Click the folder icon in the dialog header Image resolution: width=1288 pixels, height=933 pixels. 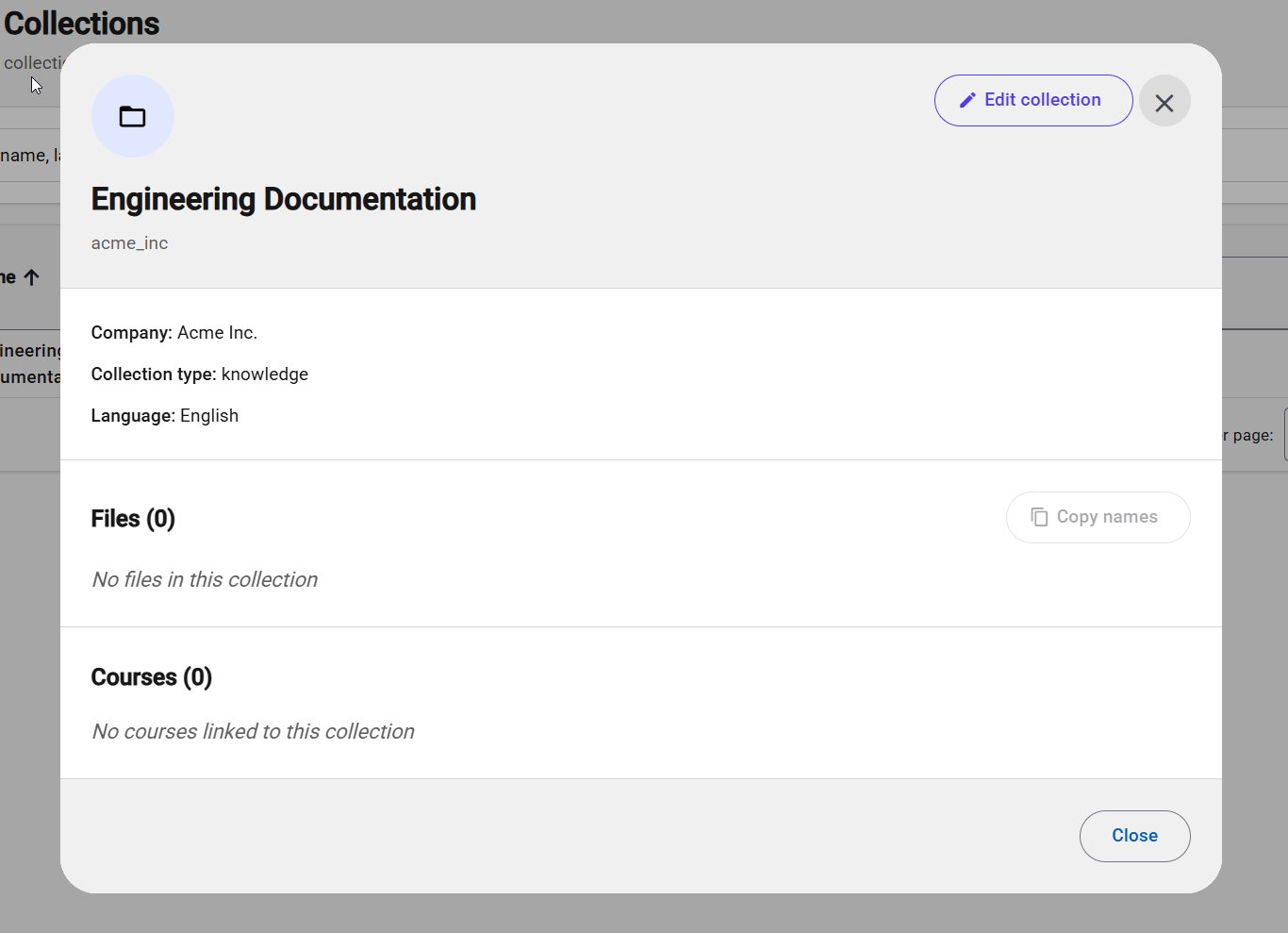pos(133,116)
